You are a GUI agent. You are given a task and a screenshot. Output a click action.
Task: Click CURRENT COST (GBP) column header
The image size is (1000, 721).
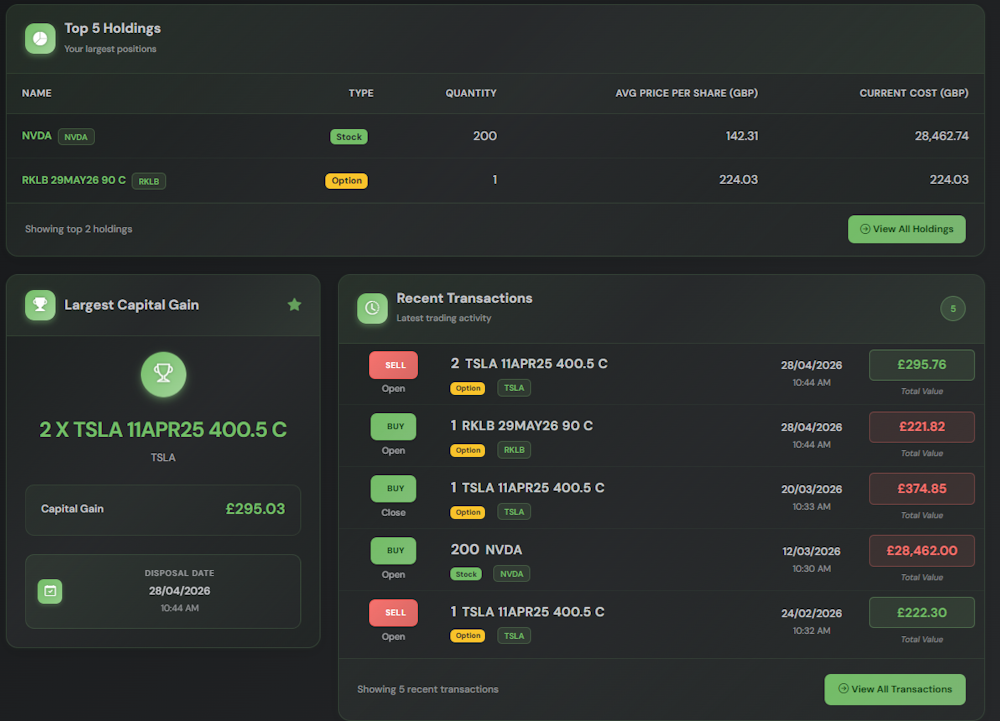913,93
